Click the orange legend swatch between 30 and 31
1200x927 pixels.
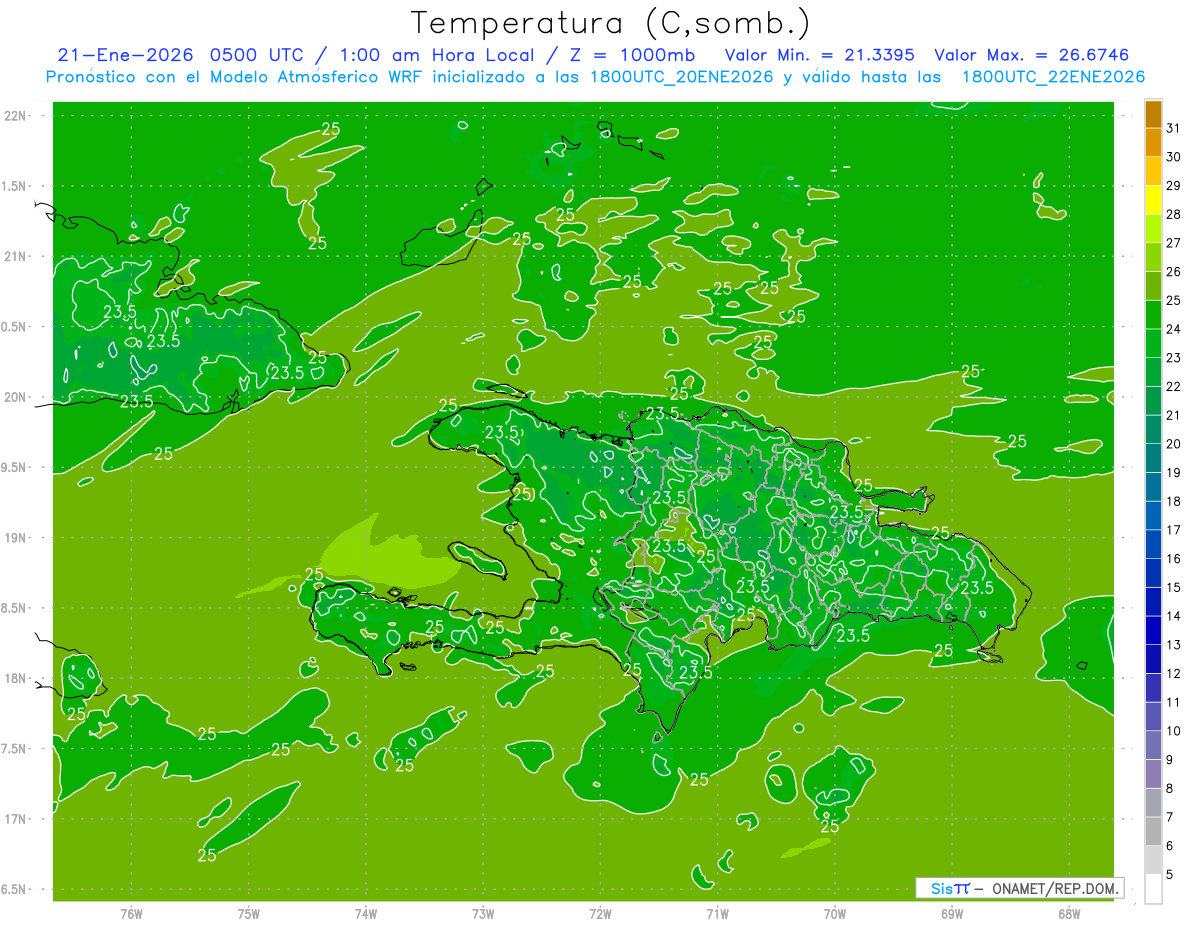pyautogui.click(x=1153, y=142)
